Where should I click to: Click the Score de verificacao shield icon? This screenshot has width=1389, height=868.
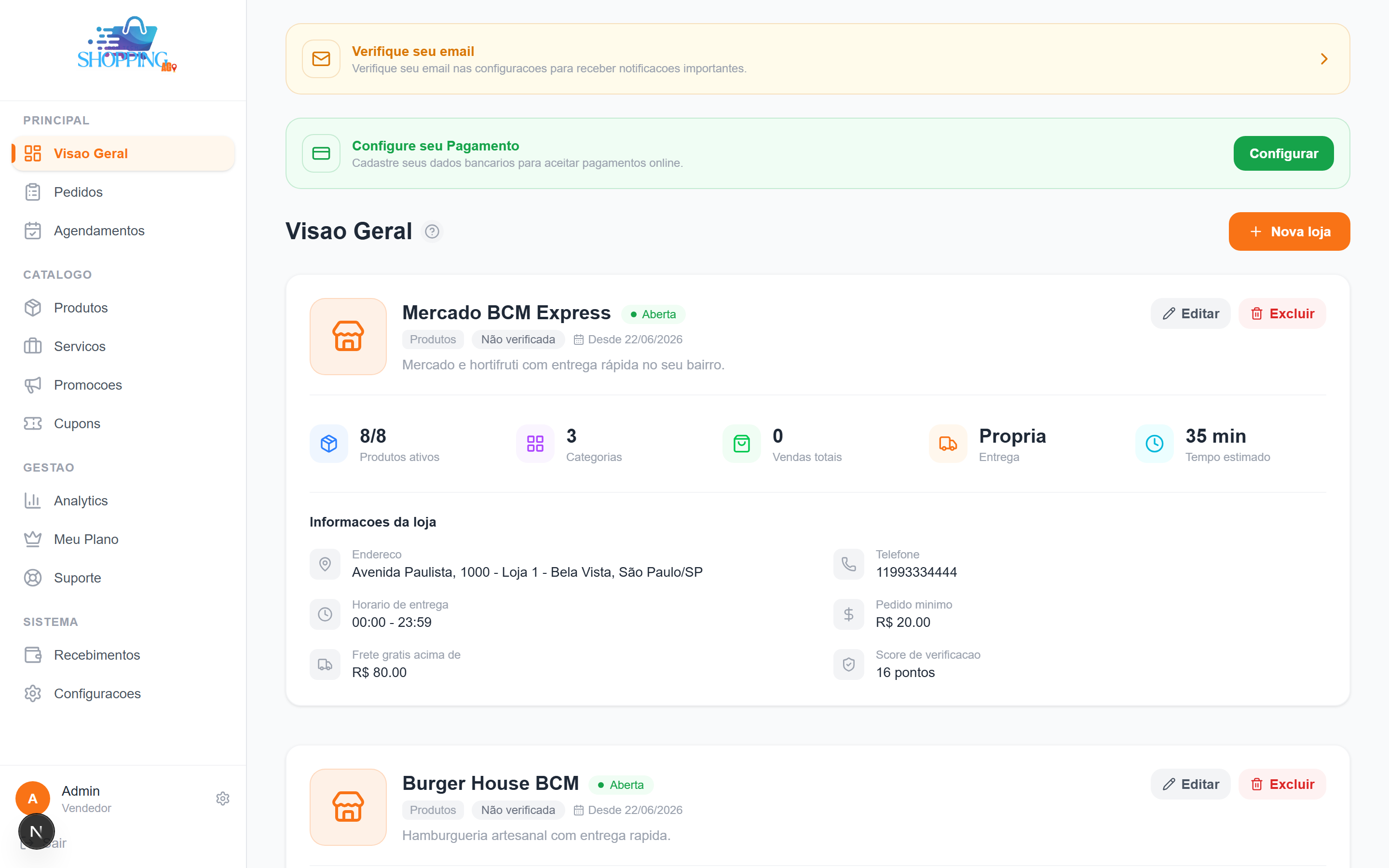[x=849, y=665]
